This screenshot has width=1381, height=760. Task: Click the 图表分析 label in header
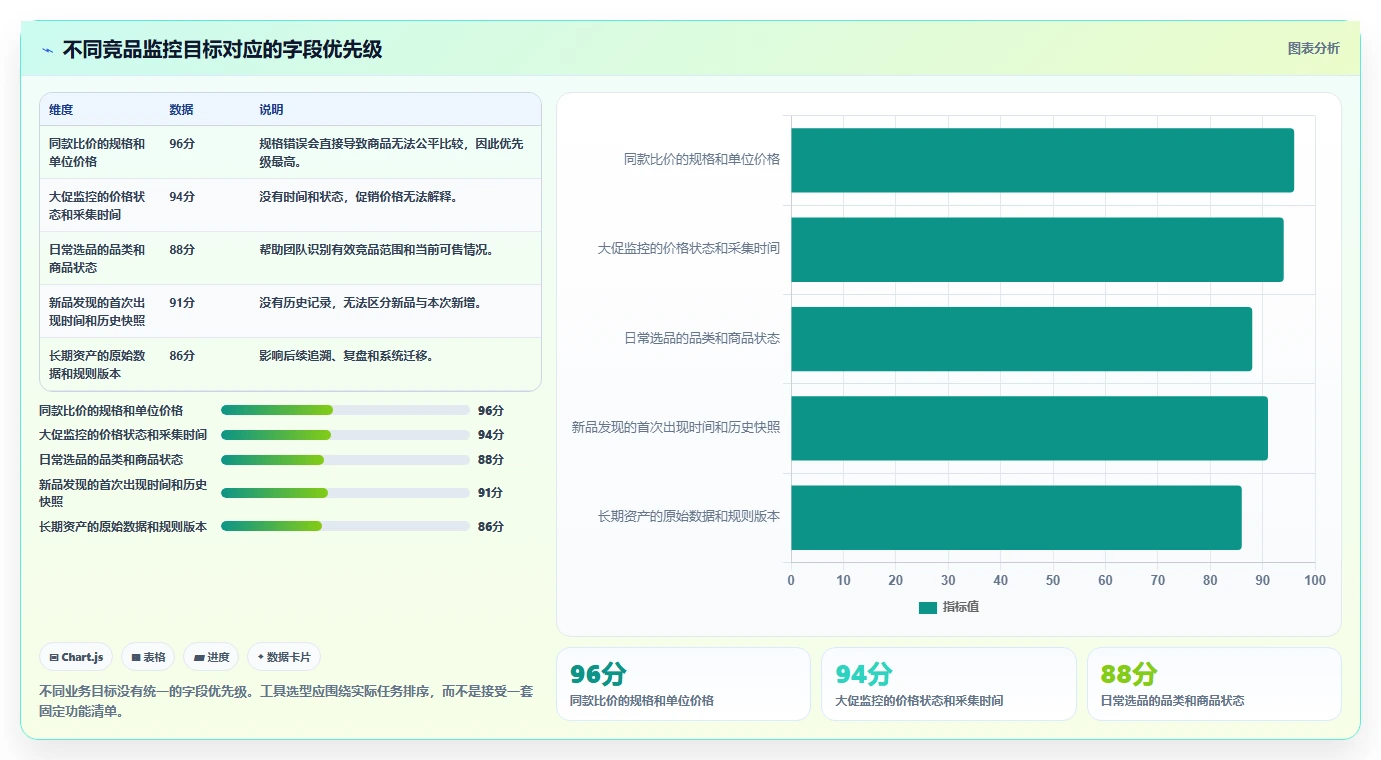click(x=1313, y=49)
